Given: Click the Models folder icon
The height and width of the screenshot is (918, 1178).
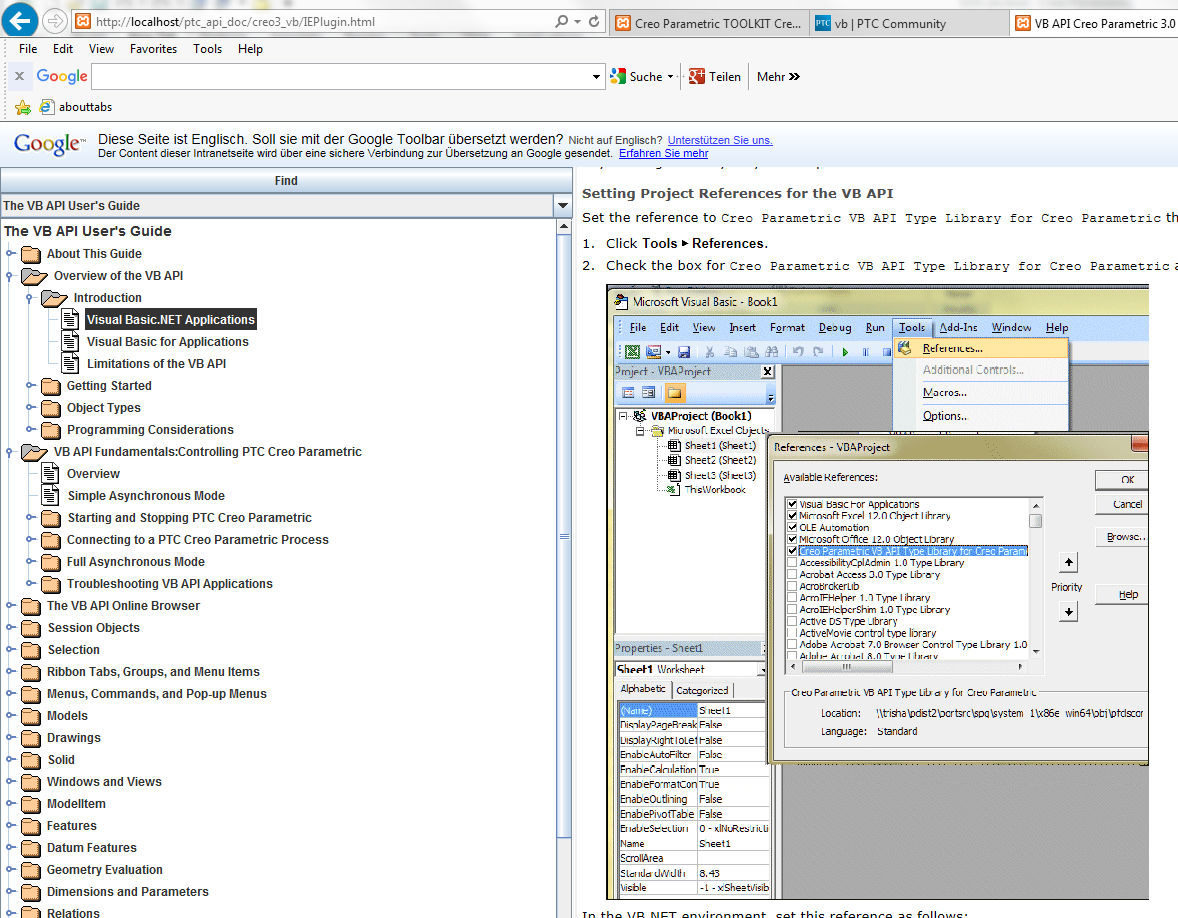Looking at the screenshot, I should point(31,716).
